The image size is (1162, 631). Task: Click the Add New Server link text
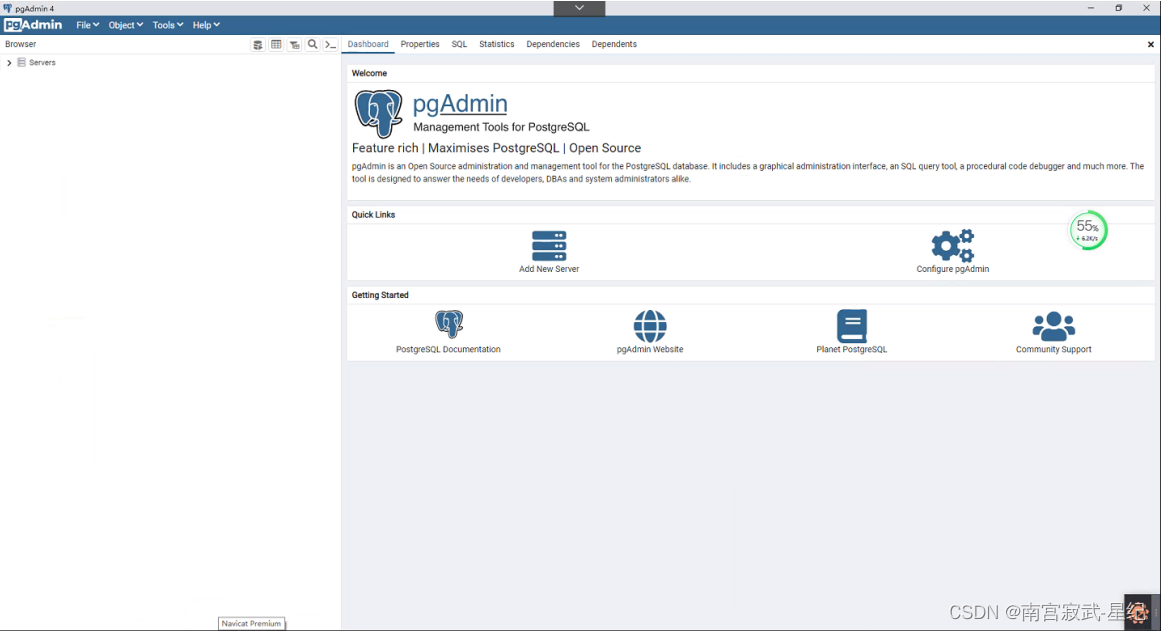(549, 269)
